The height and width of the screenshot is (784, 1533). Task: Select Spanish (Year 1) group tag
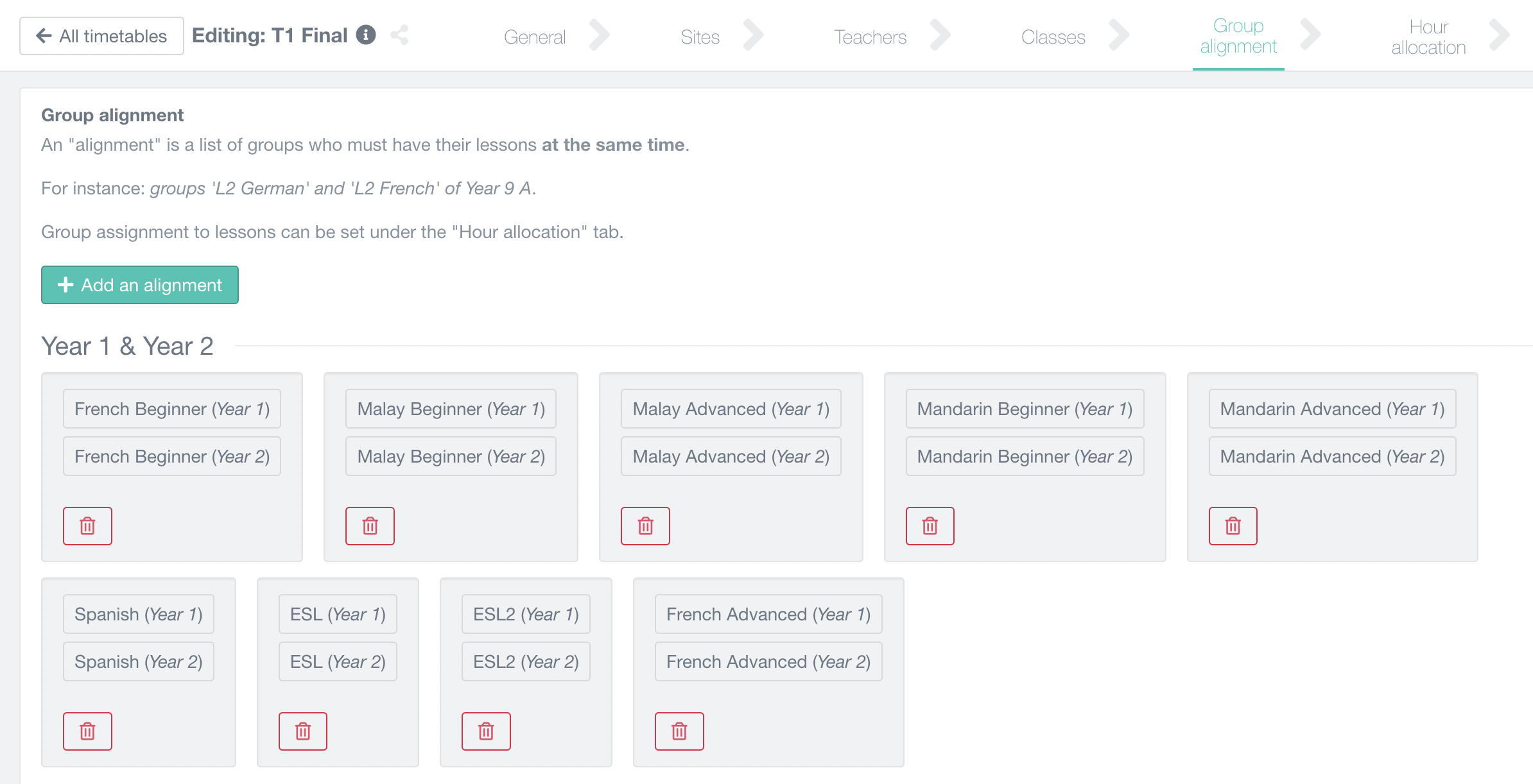(139, 614)
